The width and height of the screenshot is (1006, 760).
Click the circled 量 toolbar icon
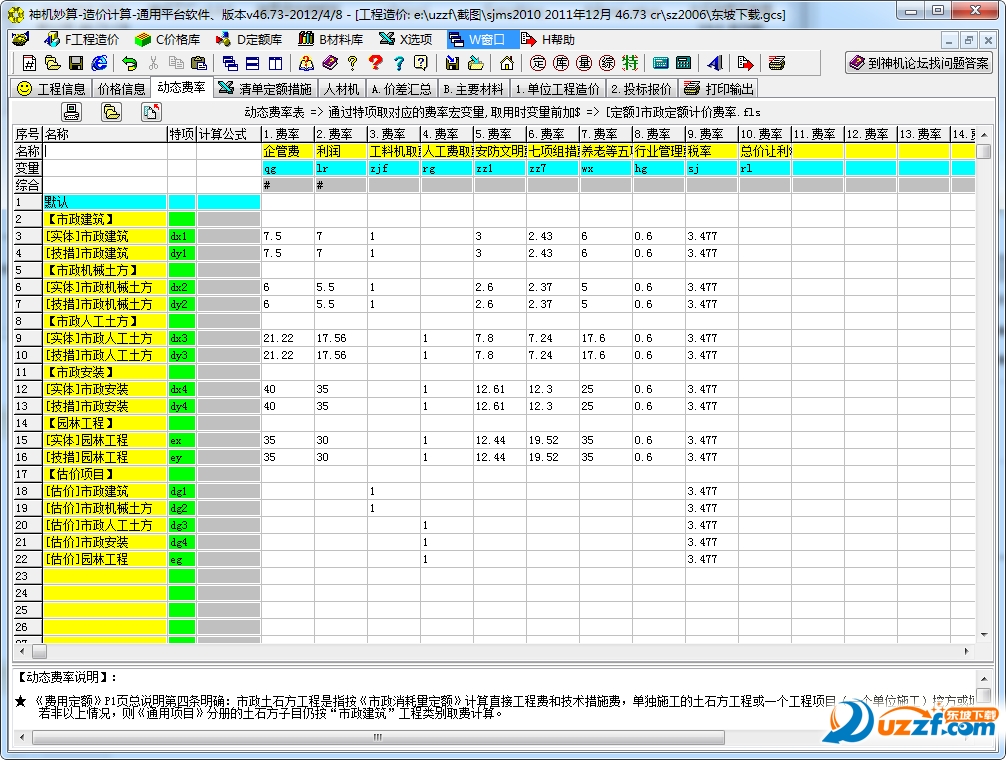tap(584, 63)
